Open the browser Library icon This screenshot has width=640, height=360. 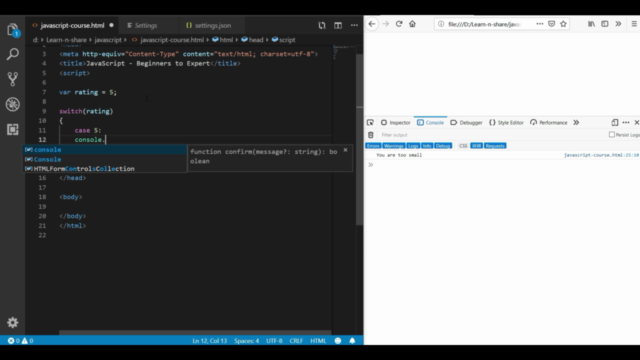[x=591, y=24]
